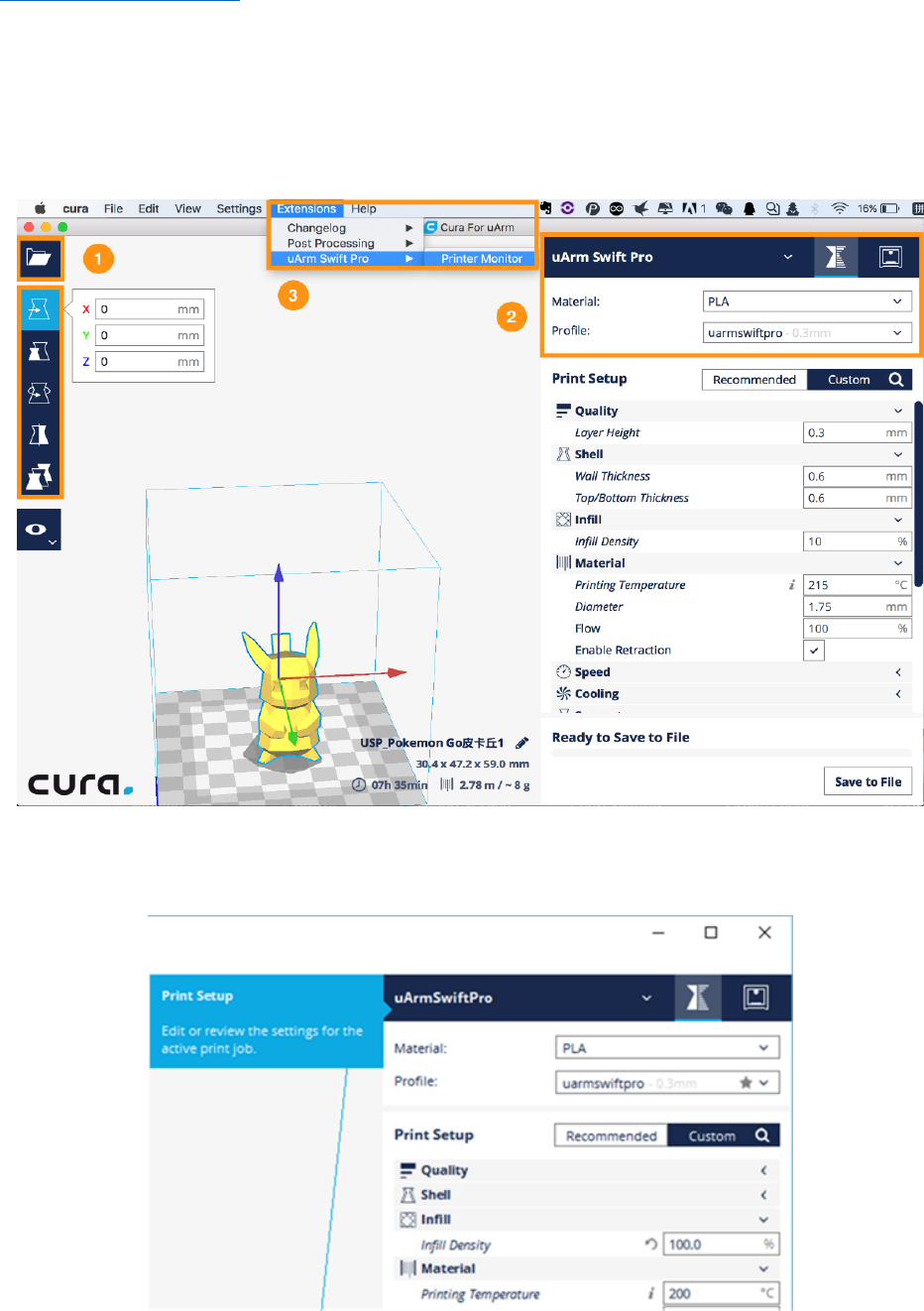
Task: Click the Prepare icon in Windows Cura
Action: pyautogui.click(x=698, y=998)
